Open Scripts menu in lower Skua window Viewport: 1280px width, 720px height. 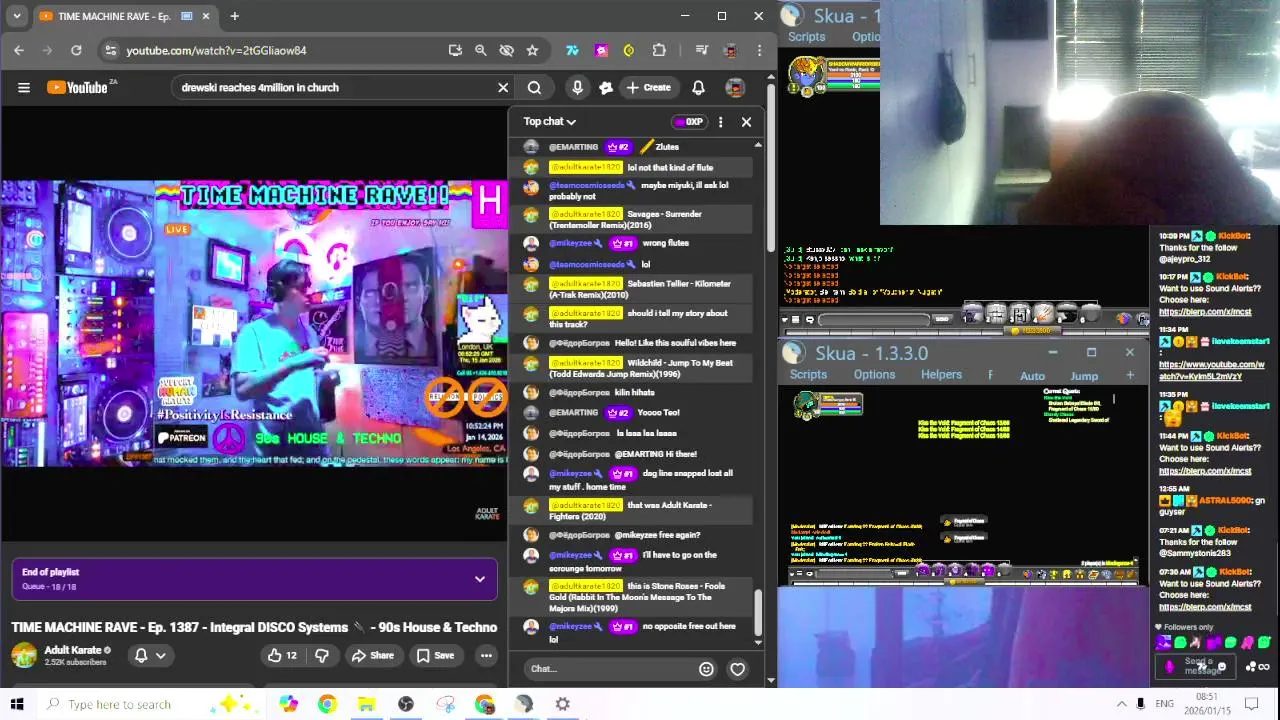click(808, 375)
